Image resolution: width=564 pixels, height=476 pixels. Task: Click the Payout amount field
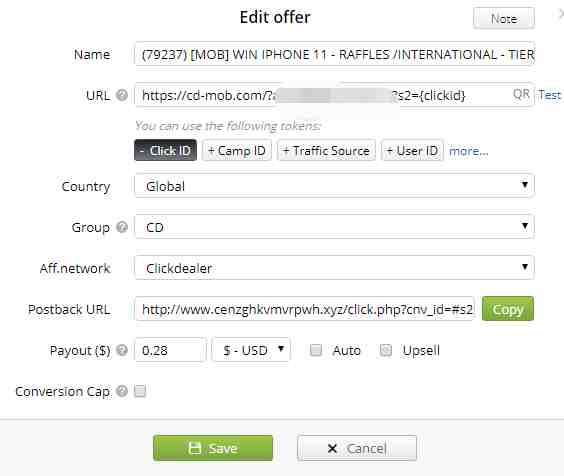(170, 350)
